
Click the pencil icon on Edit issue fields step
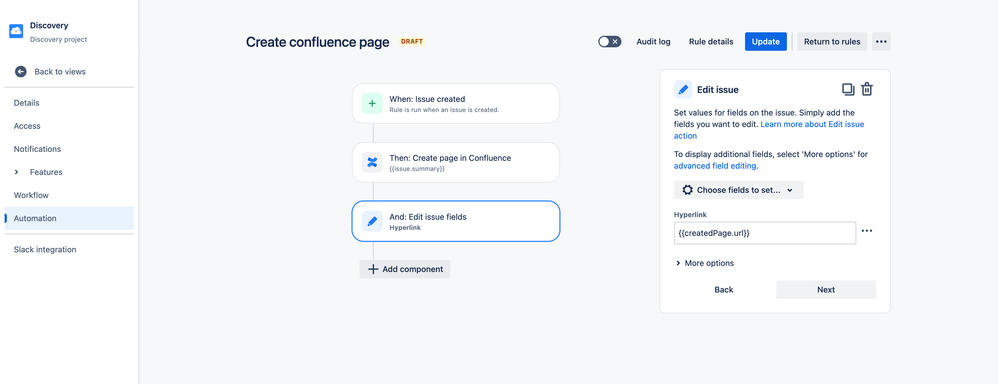(x=372, y=221)
